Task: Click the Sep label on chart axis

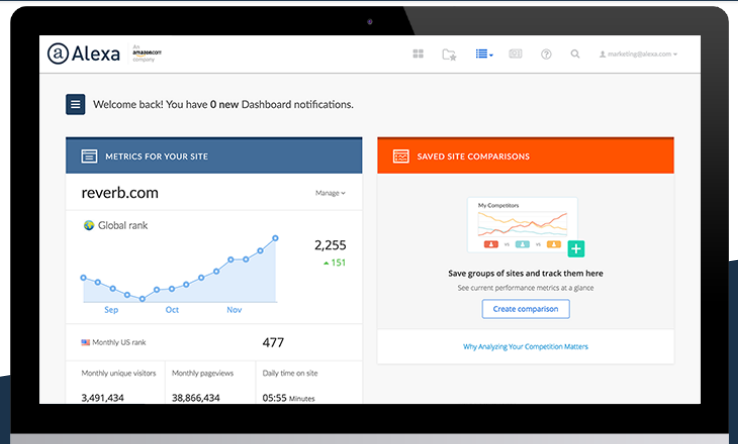Action: pos(111,310)
